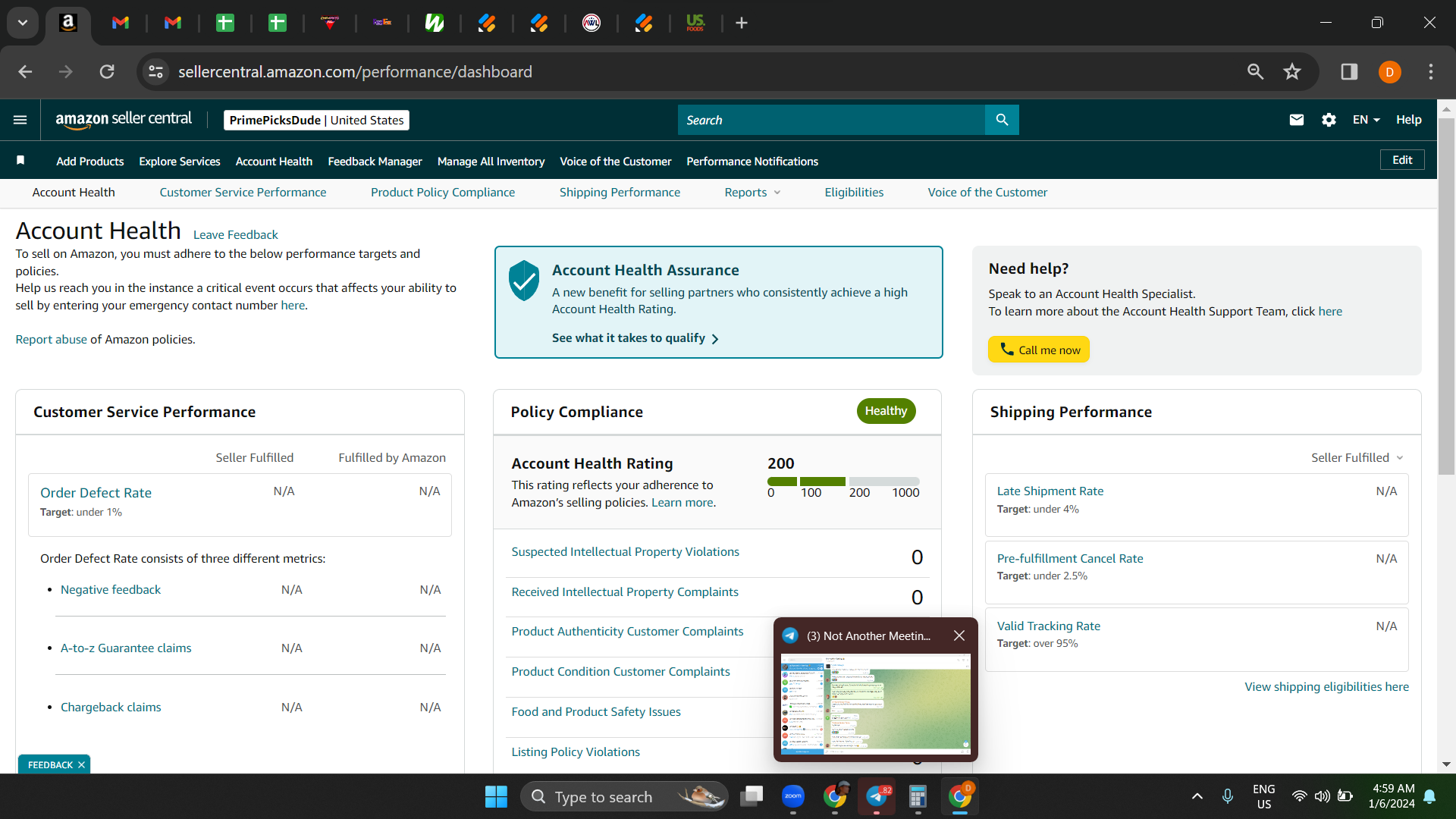
Task: Open the settings gear icon
Action: pyautogui.click(x=1329, y=120)
